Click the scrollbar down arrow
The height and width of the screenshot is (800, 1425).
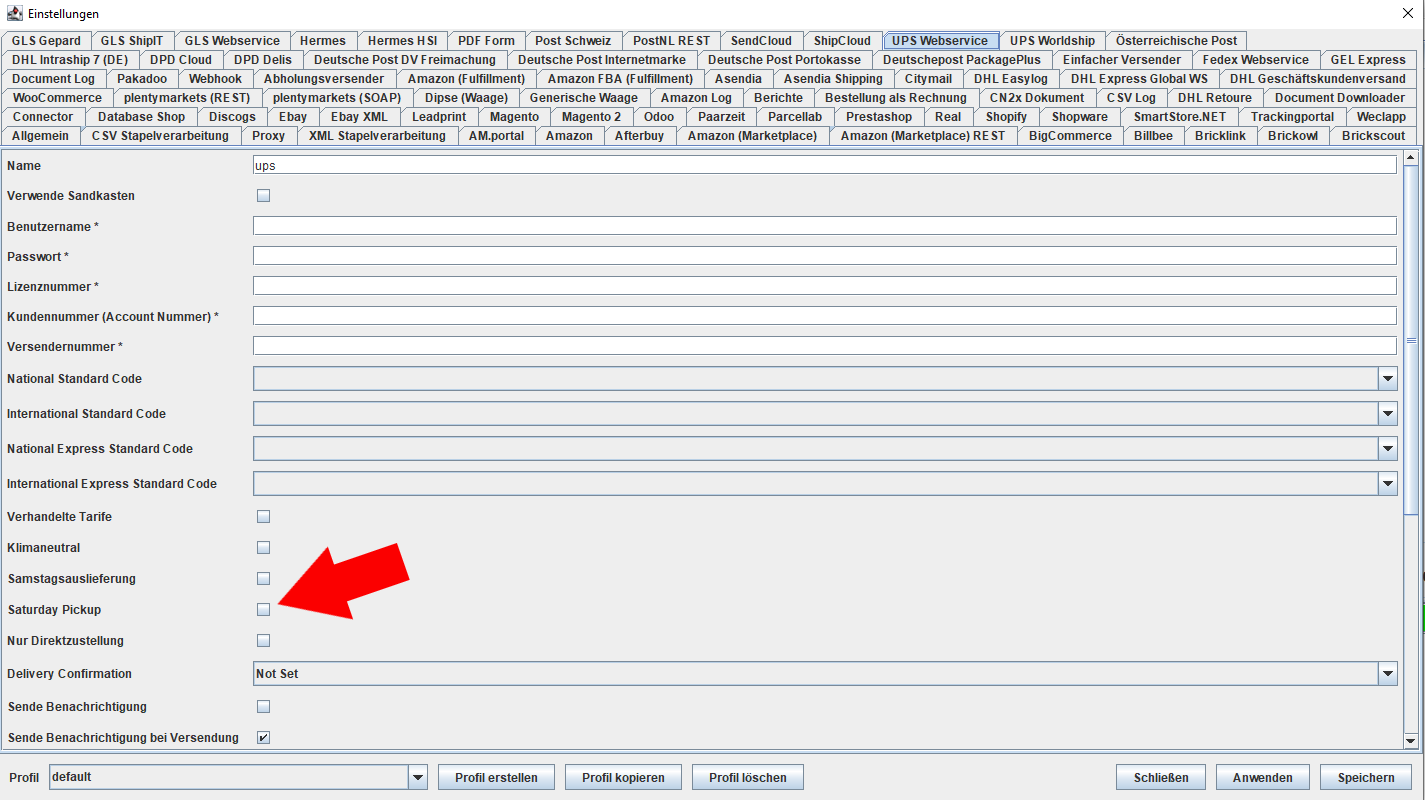click(x=1411, y=741)
